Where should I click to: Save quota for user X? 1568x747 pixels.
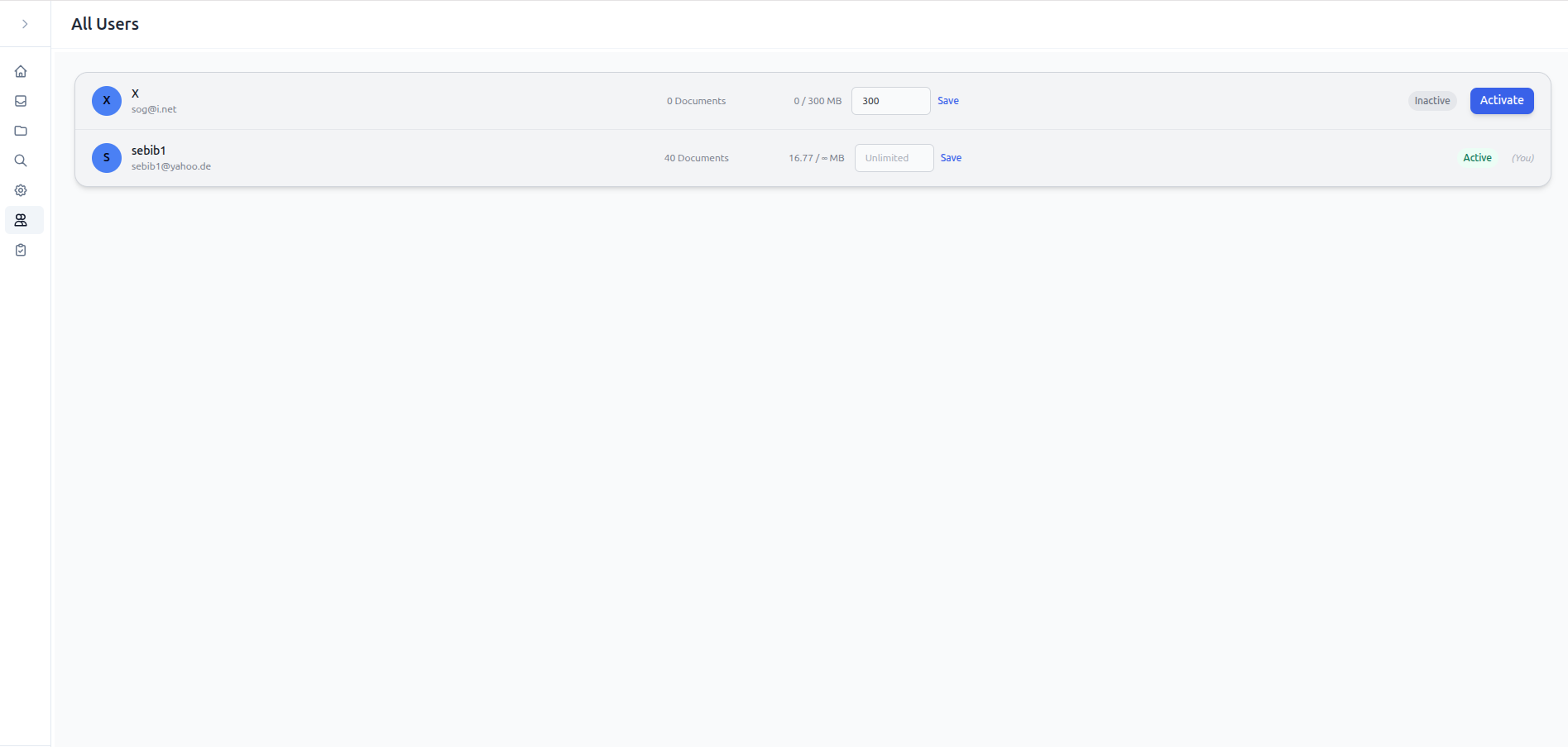948,101
